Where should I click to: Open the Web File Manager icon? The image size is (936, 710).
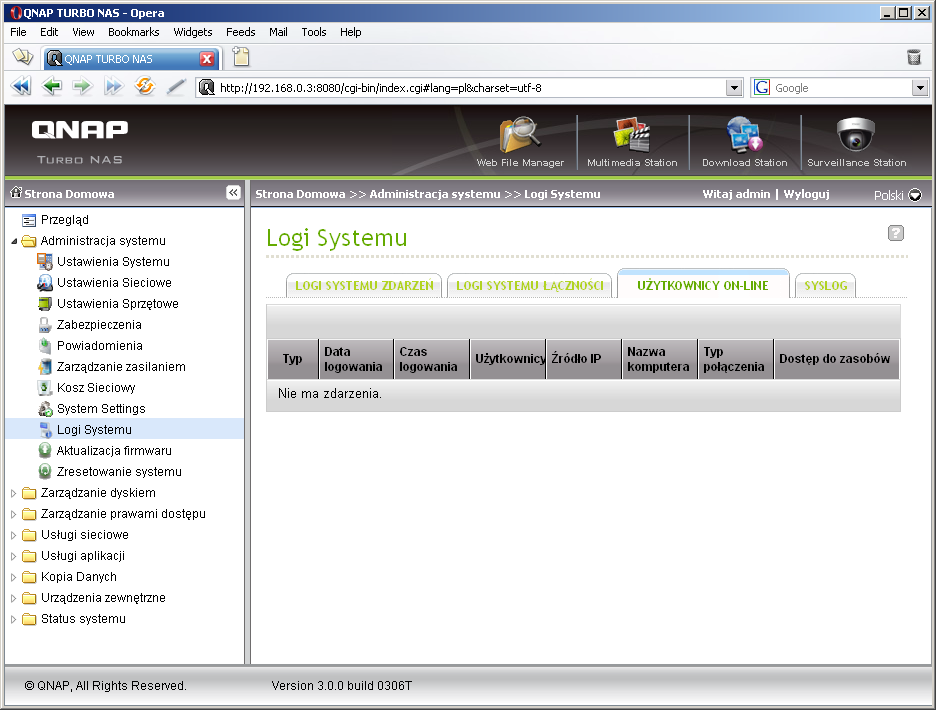click(519, 135)
